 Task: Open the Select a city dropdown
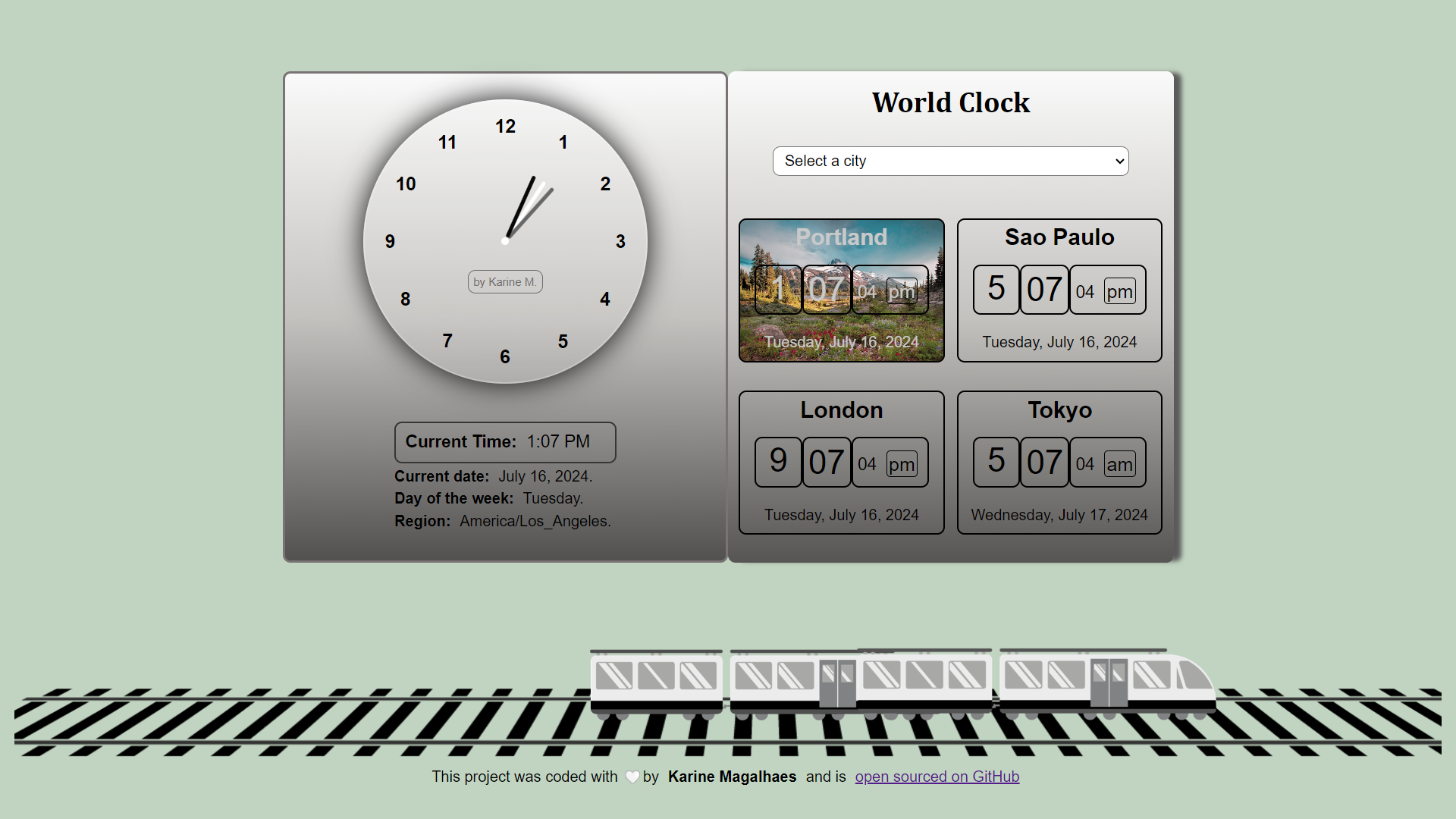[x=950, y=161]
